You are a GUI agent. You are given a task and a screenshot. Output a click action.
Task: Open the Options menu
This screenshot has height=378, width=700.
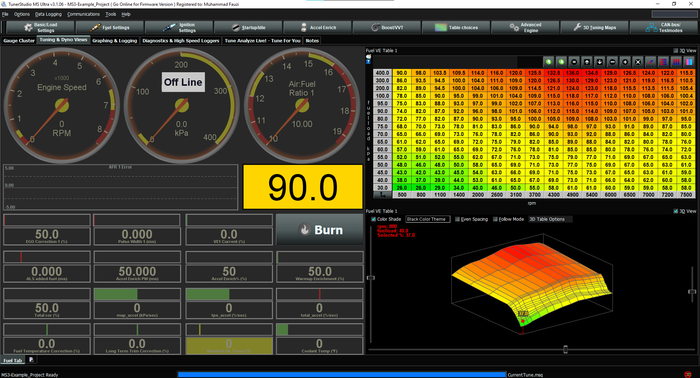21,14
